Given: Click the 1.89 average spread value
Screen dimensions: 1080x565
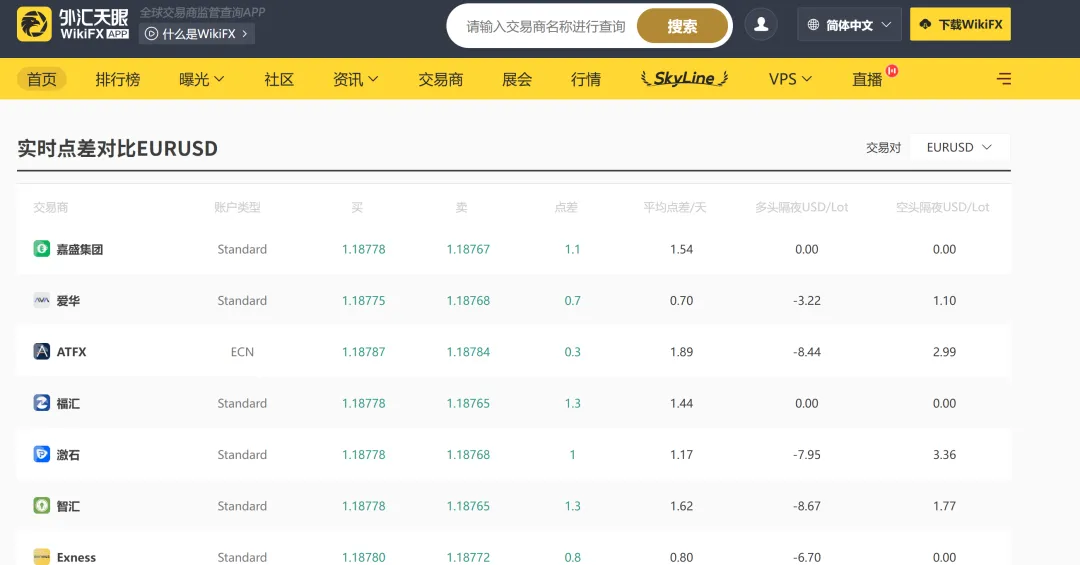Looking at the screenshot, I should click(681, 351).
